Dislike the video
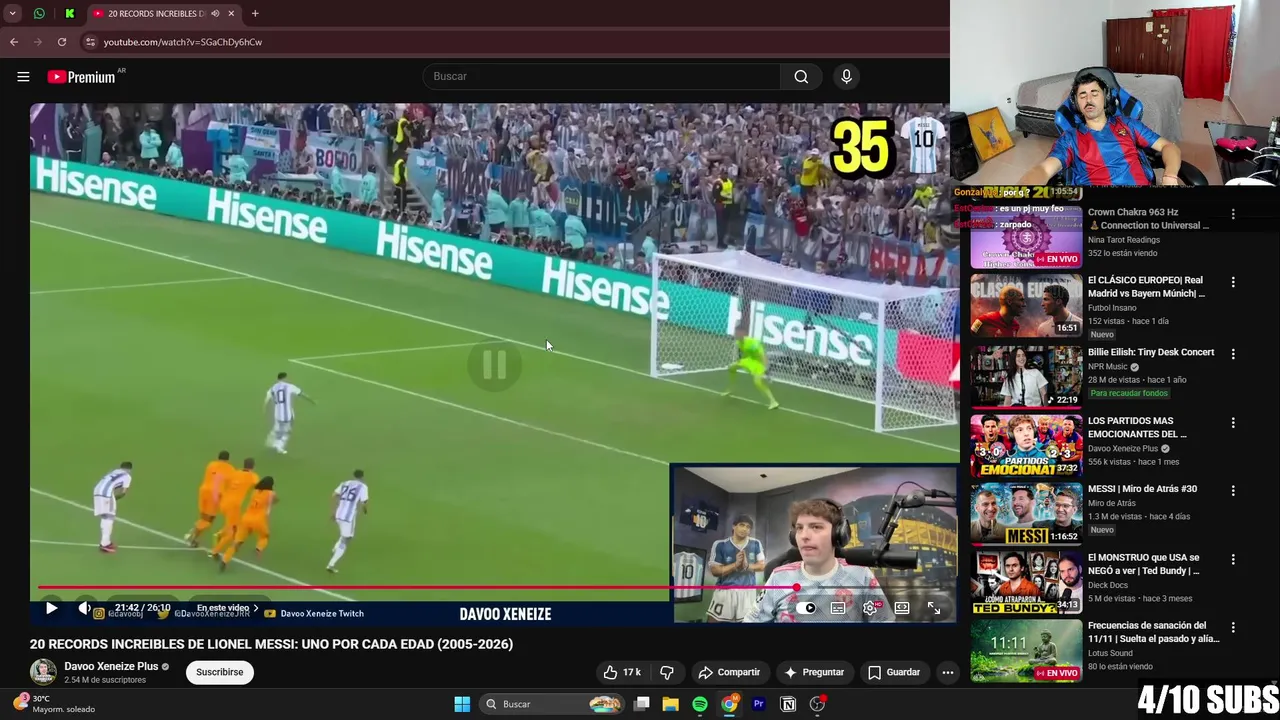The image size is (1280, 720). [x=667, y=672]
